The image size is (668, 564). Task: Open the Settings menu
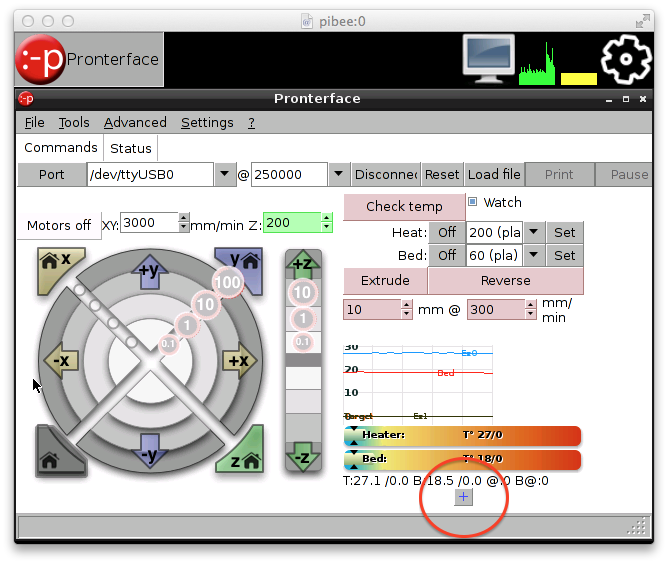pos(207,123)
